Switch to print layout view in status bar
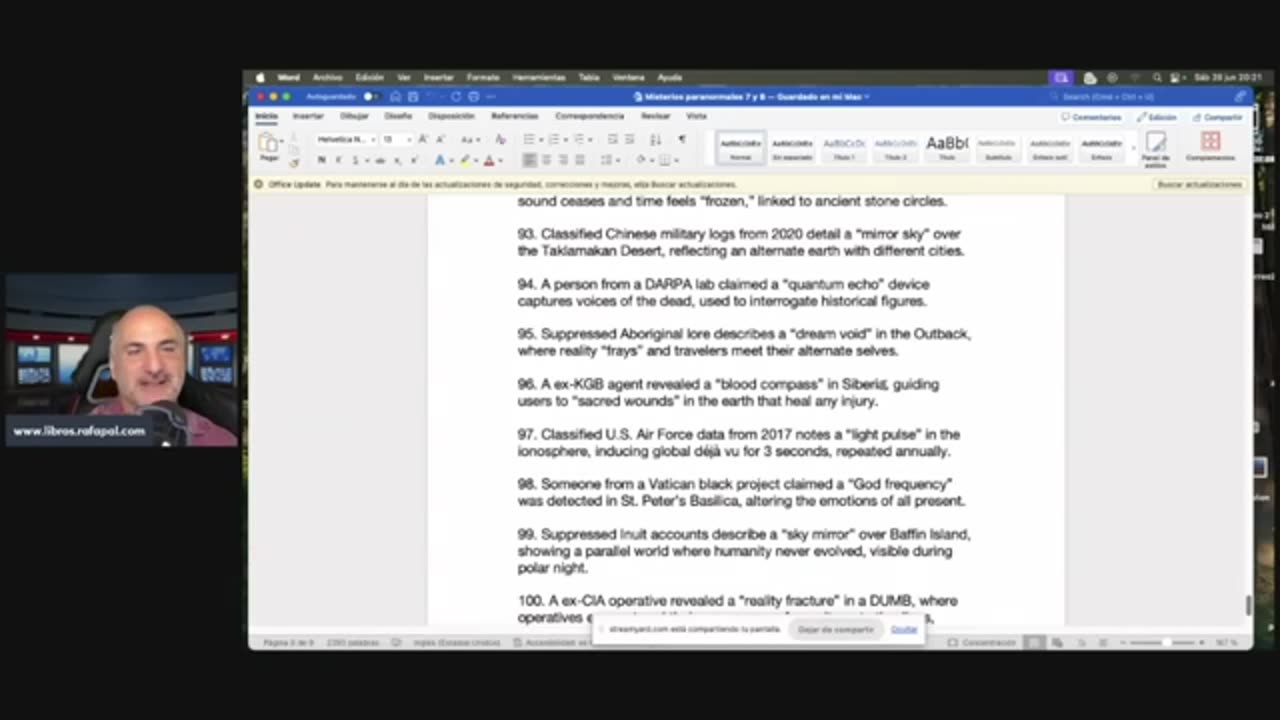Image resolution: width=1280 pixels, height=720 pixels. pyautogui.click(x=1035, y=643)
